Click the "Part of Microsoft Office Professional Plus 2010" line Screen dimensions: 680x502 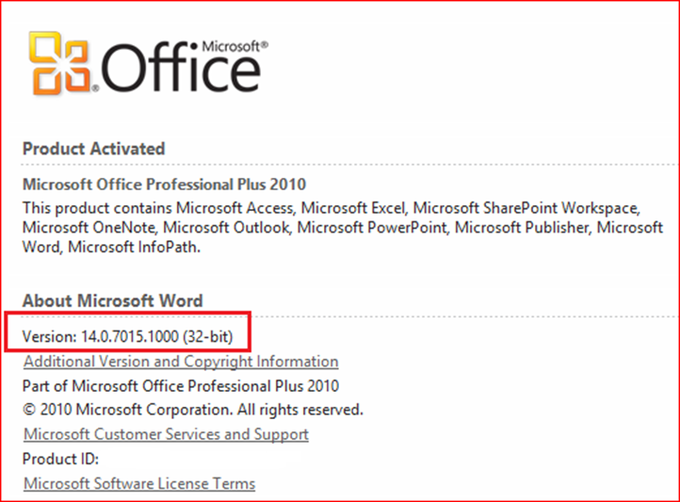180,386
